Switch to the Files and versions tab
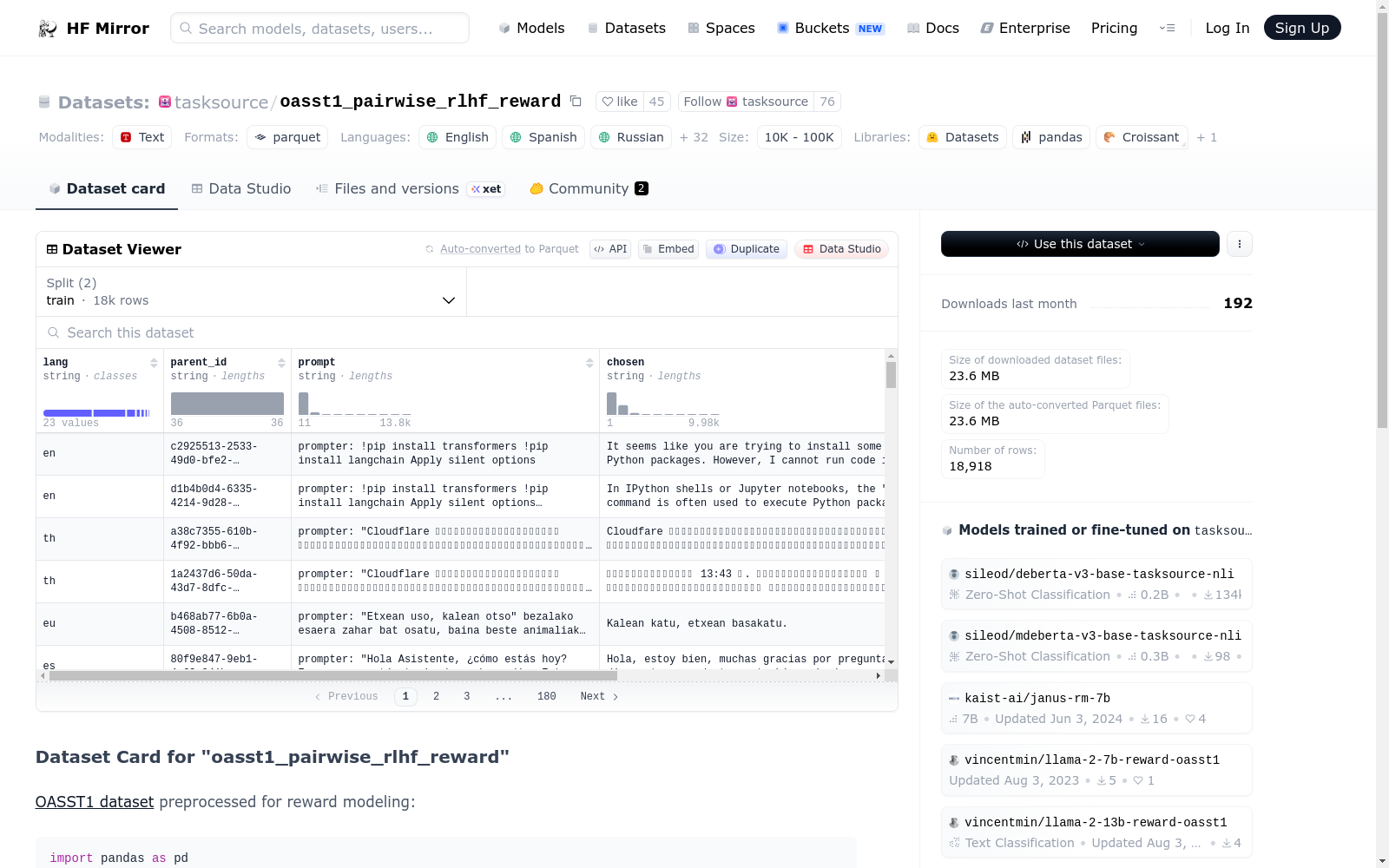The width and height of the screenshot is (1389, 868). coord(411,189)
